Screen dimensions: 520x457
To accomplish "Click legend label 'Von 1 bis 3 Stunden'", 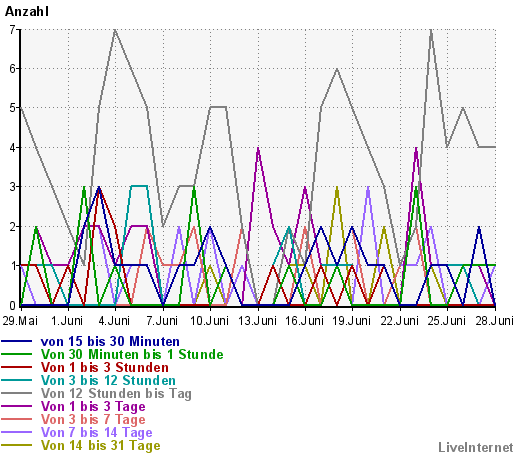I will tap(105, 367).
